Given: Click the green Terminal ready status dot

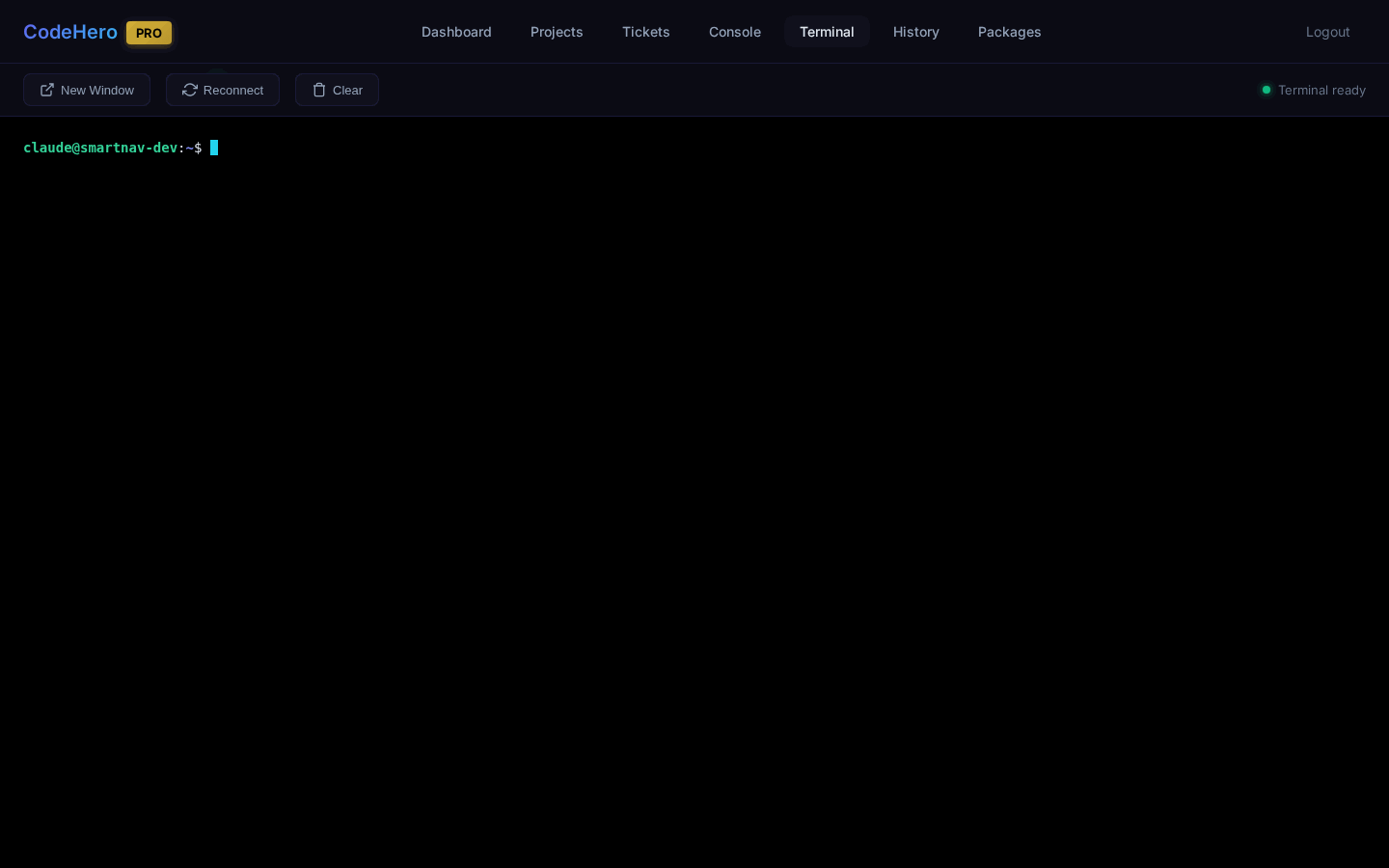Looking at the screenshot, I should [1266, 90].
